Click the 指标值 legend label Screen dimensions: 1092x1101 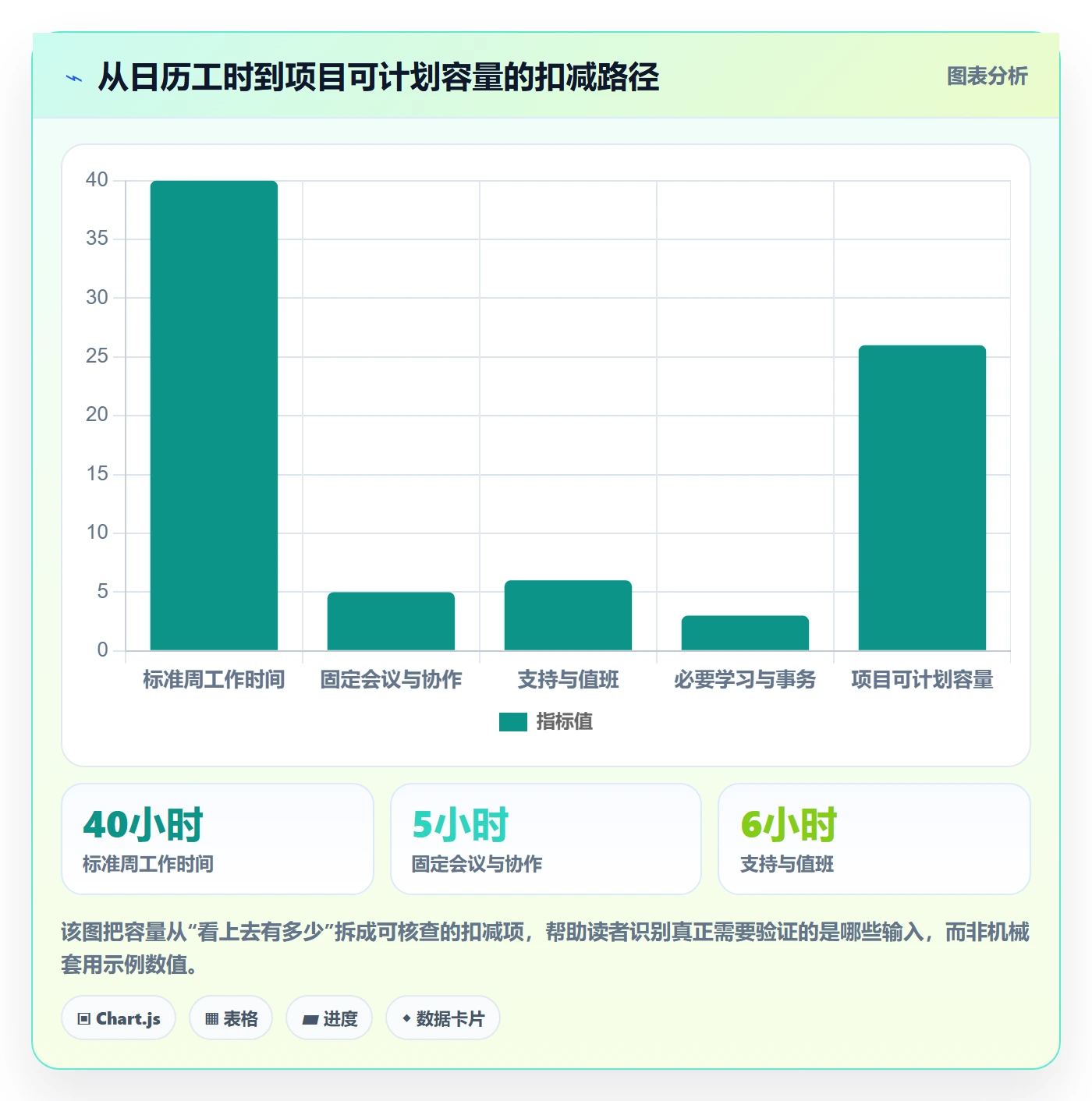pyautogui.click(x=565, y=722)
